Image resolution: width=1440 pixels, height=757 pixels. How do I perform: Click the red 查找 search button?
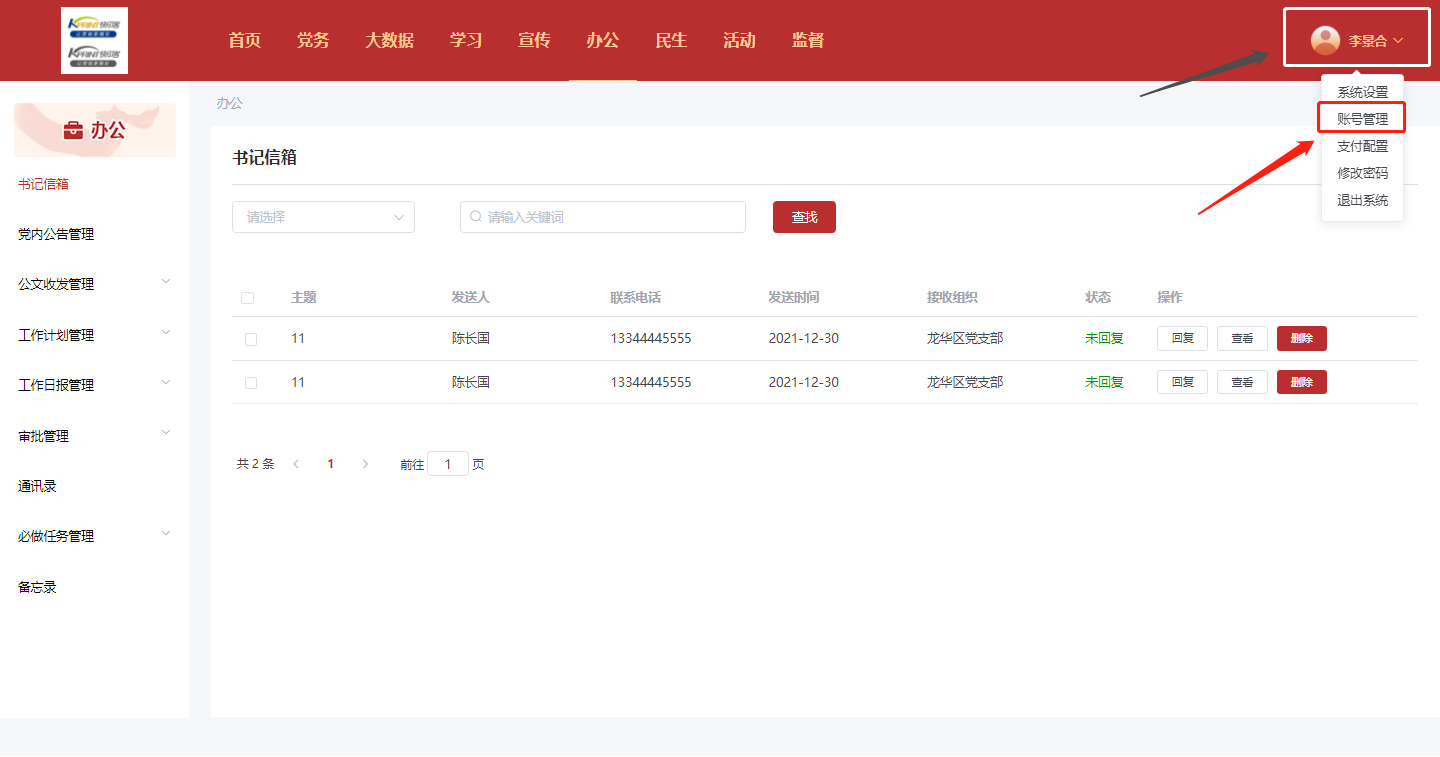[x=804, y=217]
